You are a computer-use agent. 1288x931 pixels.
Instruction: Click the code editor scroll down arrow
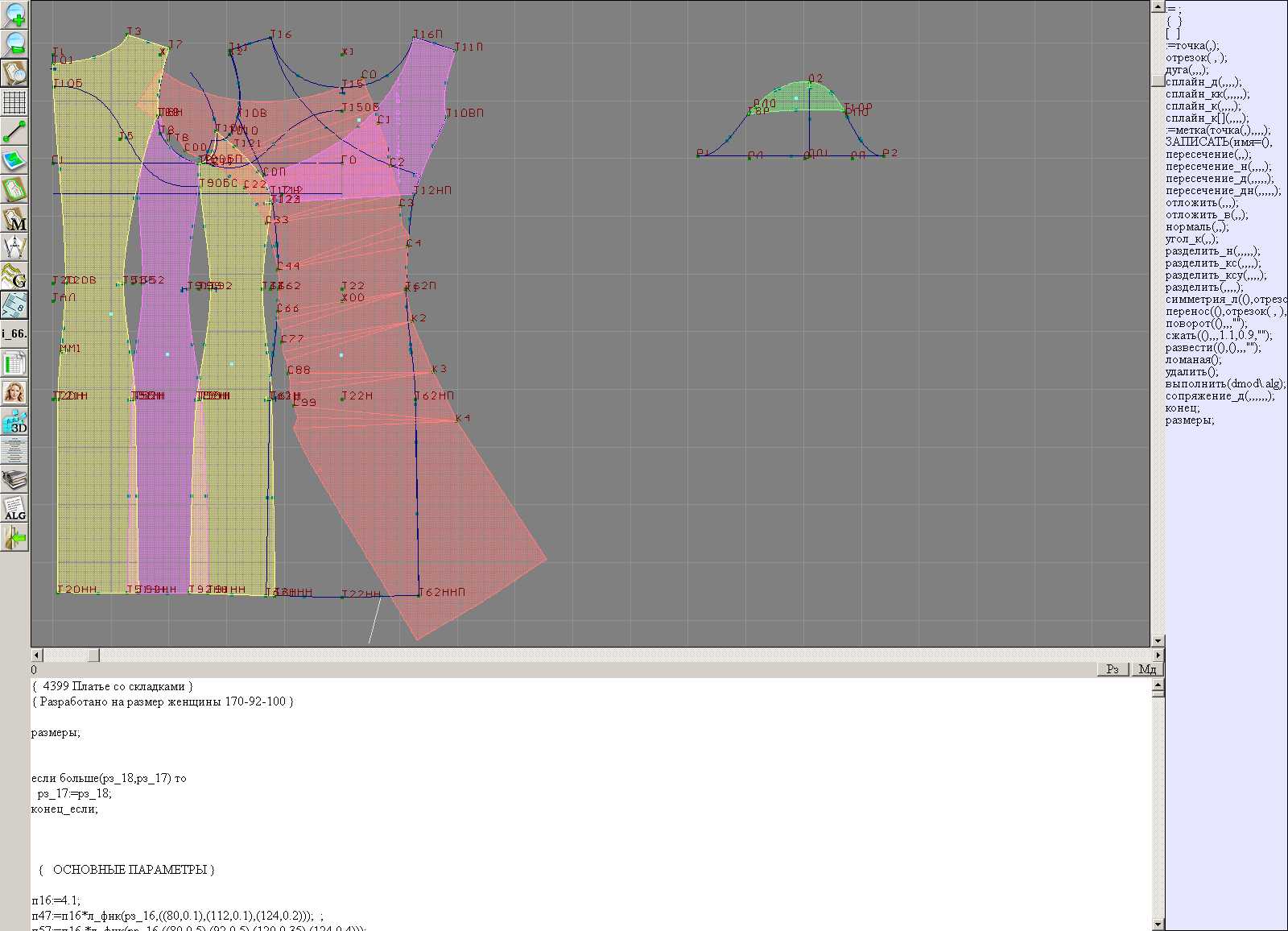point(1158,924)
